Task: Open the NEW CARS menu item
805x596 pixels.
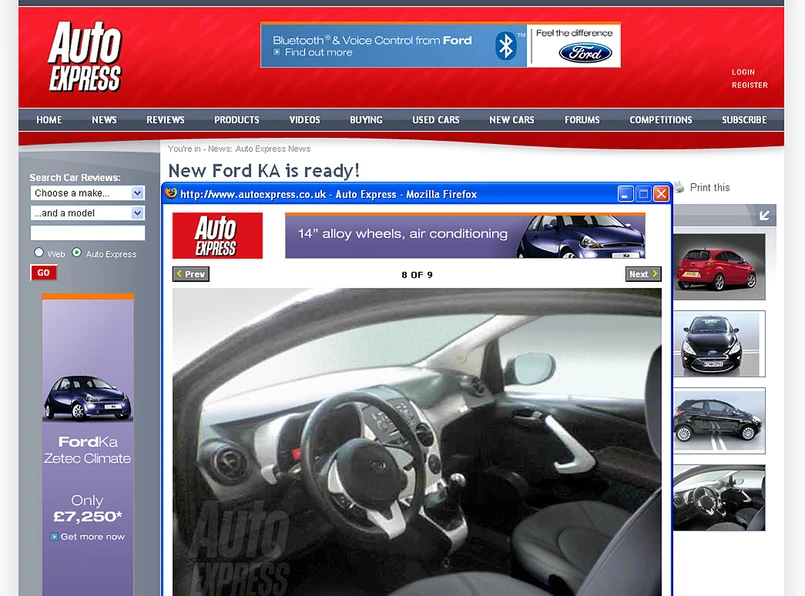Action: 512,120
